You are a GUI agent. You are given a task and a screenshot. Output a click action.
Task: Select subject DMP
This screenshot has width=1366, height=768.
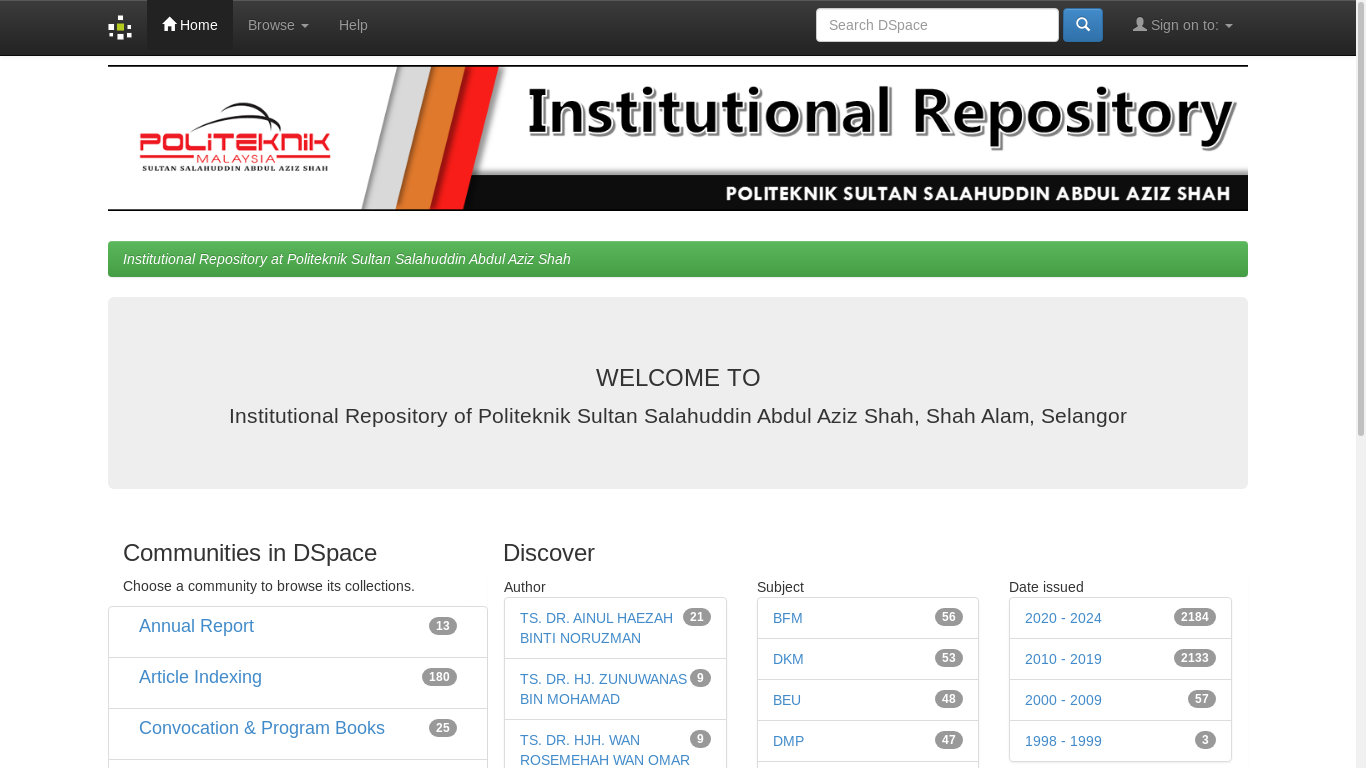coord(788,741)
